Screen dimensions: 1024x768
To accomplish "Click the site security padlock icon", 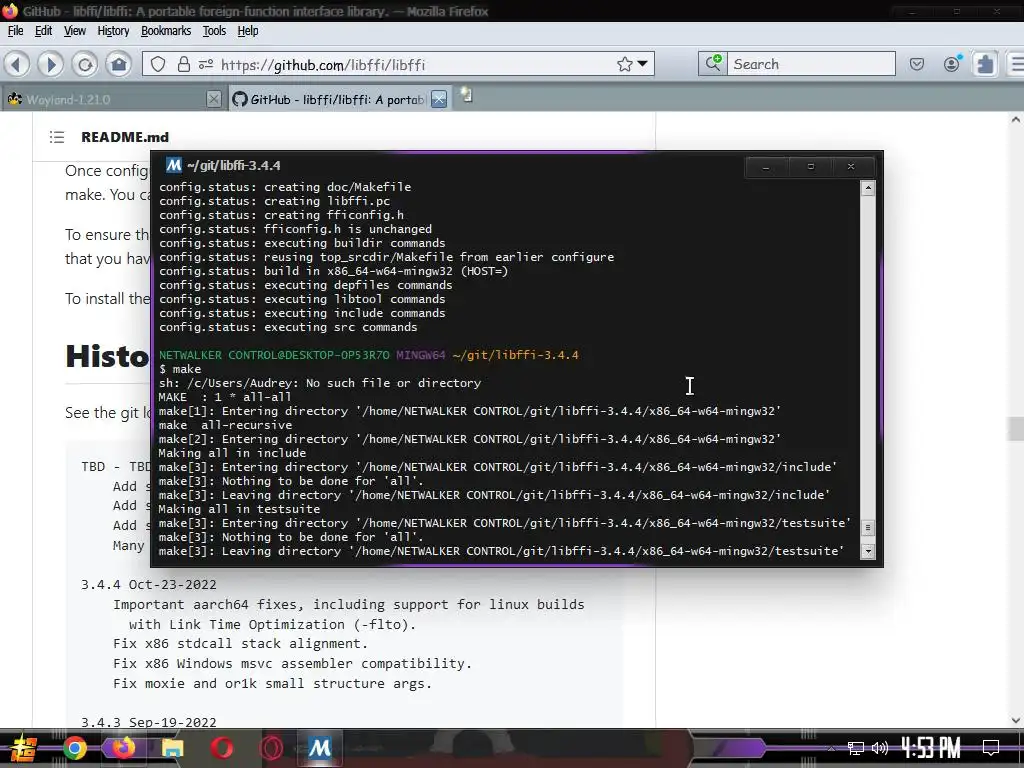I will pyautogui.click(x=184, y=64).
